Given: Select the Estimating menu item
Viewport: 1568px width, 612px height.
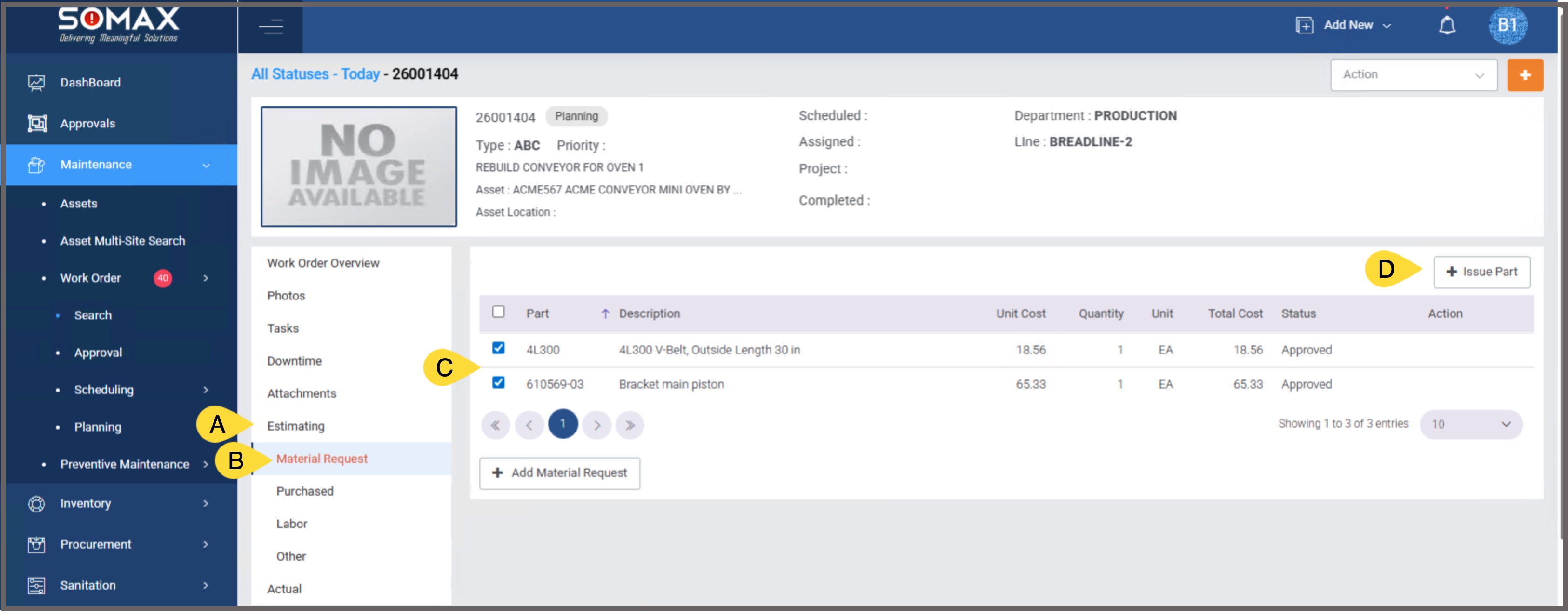Looking at the screenshot, I should click(x=295, y=426).
